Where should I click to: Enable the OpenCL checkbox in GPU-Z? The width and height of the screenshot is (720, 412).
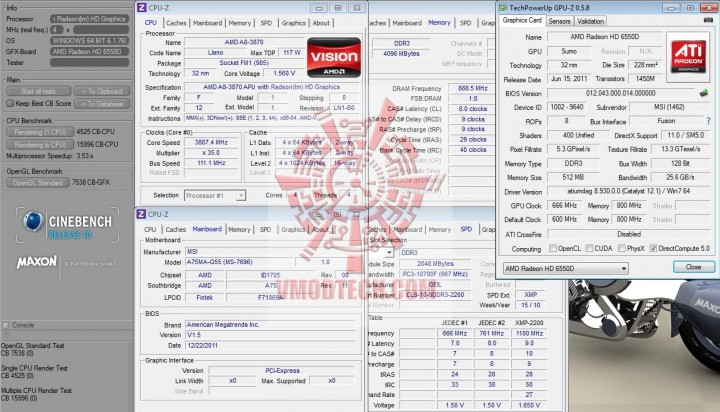pyautogui.click(x=553, y=248)
